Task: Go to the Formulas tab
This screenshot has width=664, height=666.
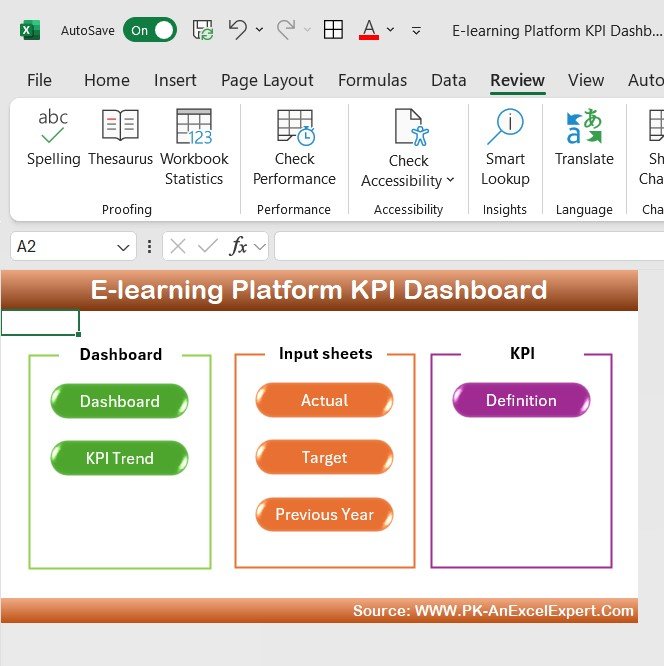Action: click(373, 80)
